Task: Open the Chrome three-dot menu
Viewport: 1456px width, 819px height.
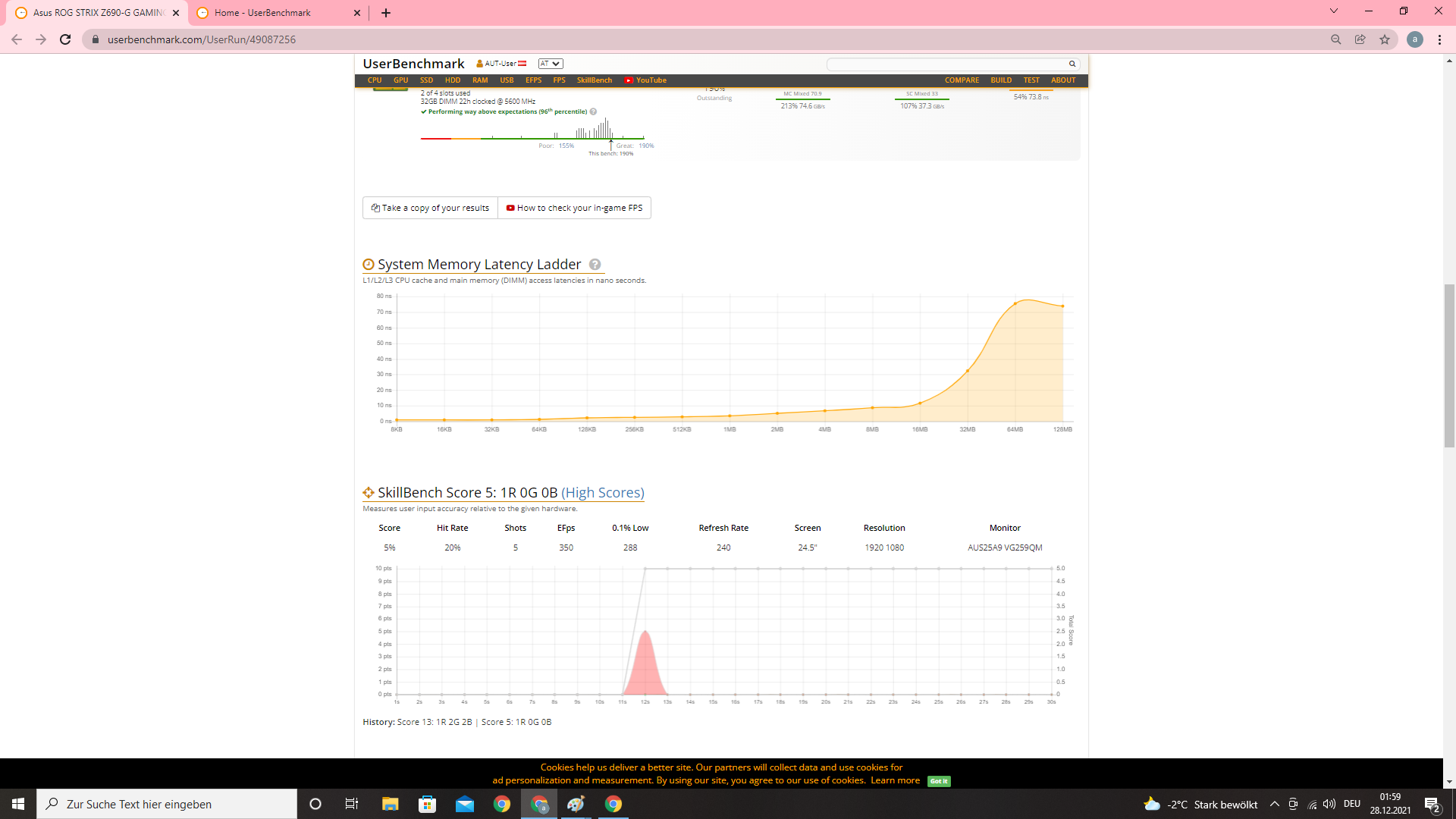Action: pyautogui.click(x=1439, y=39)
